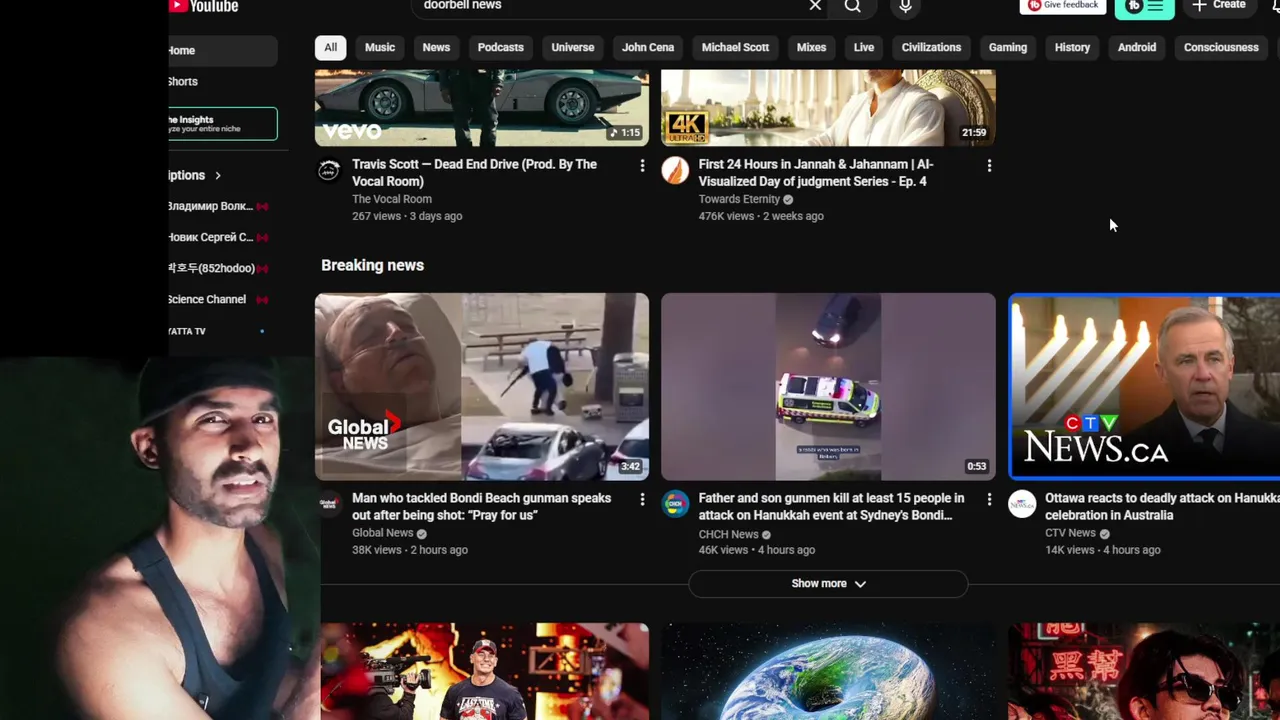1280x720 pixels.
Task: Play the donut-shaped Earth thumbnail
Action: point(828,671)
